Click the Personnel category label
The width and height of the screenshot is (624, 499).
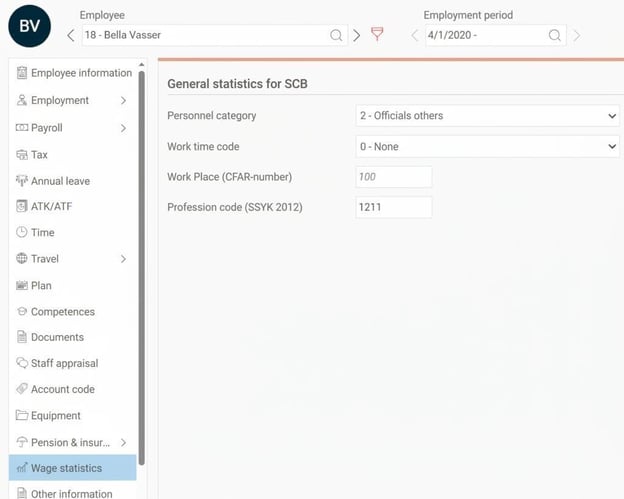(212, 116)
